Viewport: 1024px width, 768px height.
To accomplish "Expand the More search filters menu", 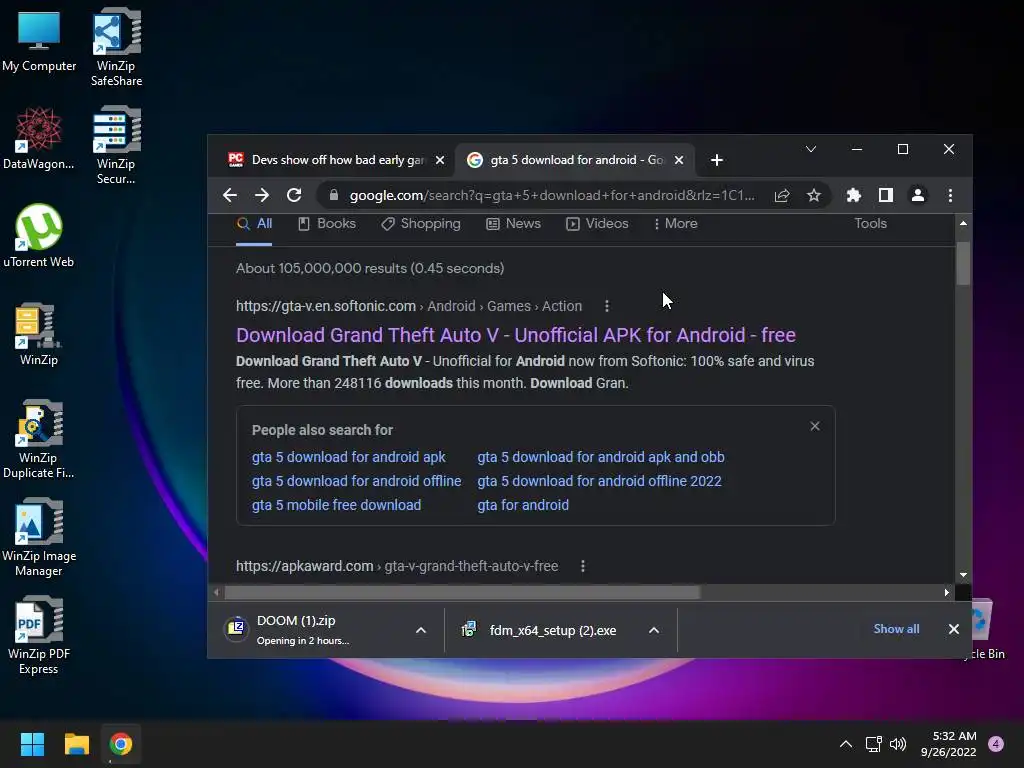I will (675, 224).
